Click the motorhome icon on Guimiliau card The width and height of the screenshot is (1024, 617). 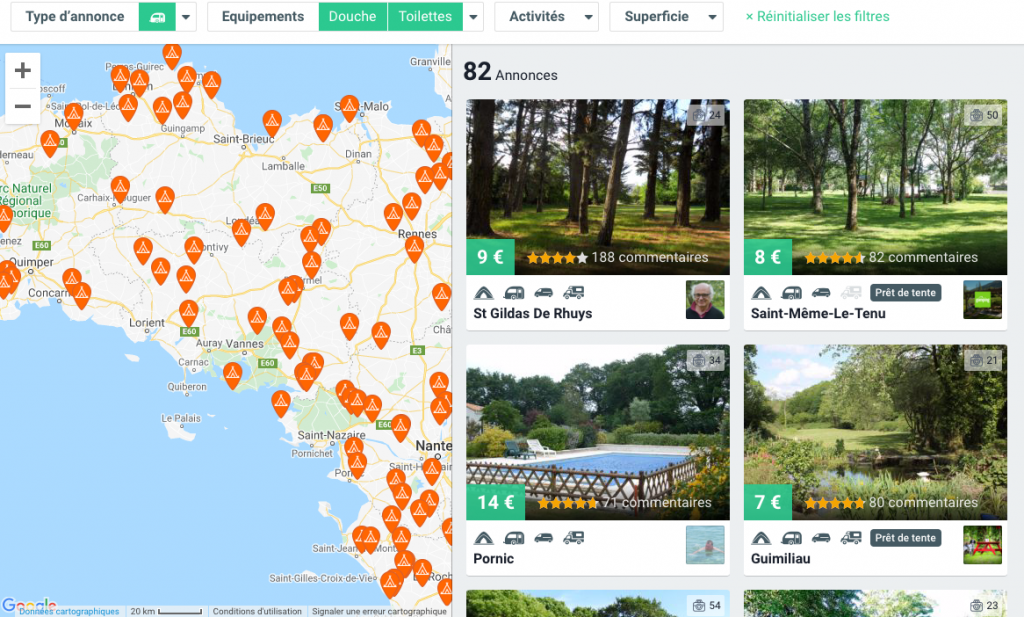point(851,538)
